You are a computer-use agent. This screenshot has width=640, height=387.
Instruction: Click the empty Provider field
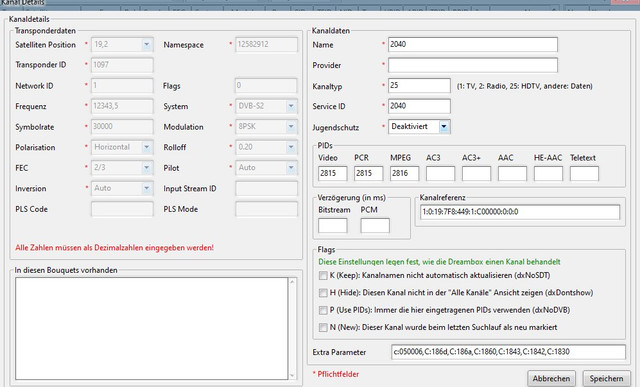click(x=473, y=65)
